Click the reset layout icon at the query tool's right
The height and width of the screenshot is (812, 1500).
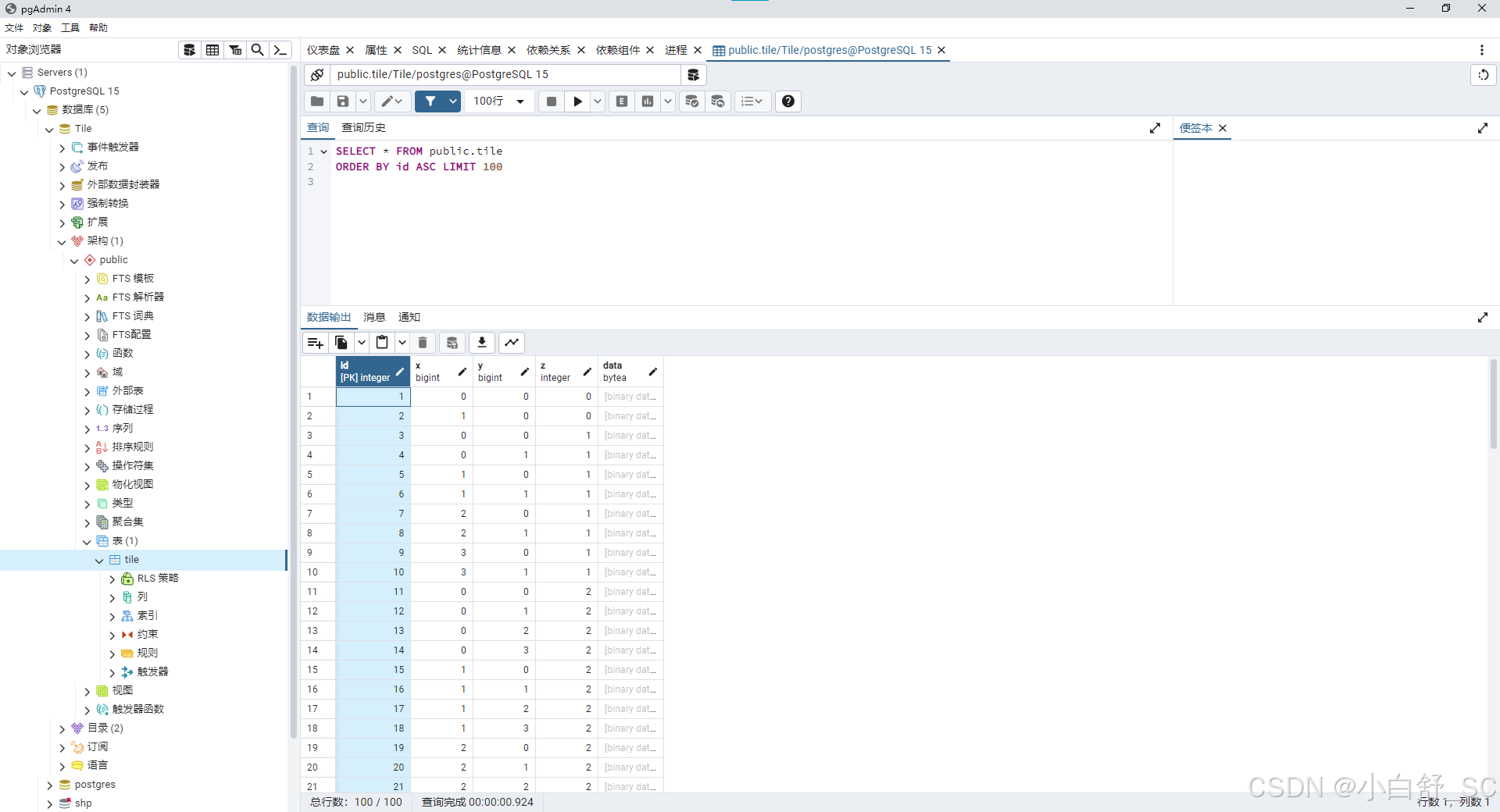click(x=1483, y=75)
